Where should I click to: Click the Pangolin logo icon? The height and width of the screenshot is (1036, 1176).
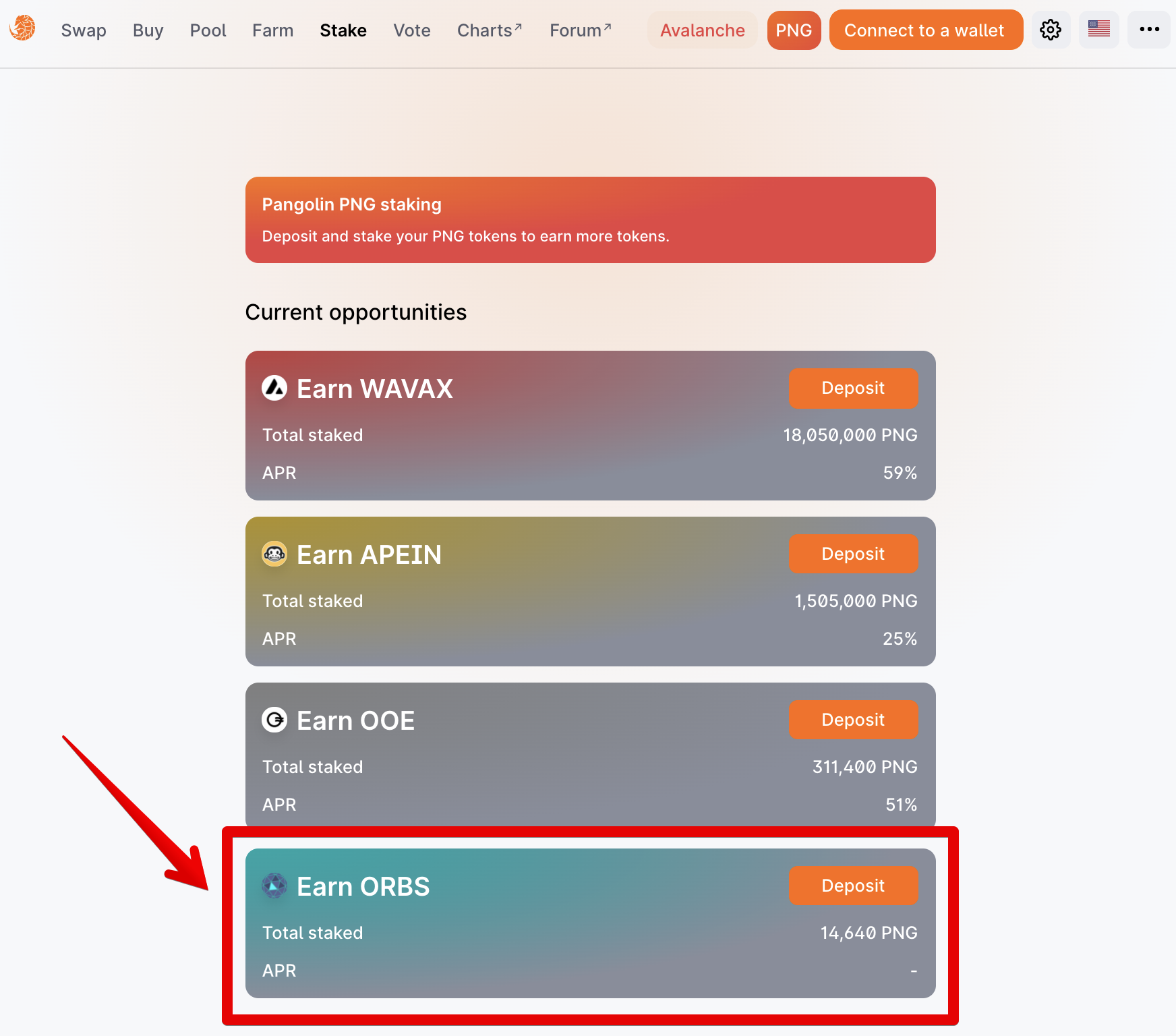tap(22, 28)
